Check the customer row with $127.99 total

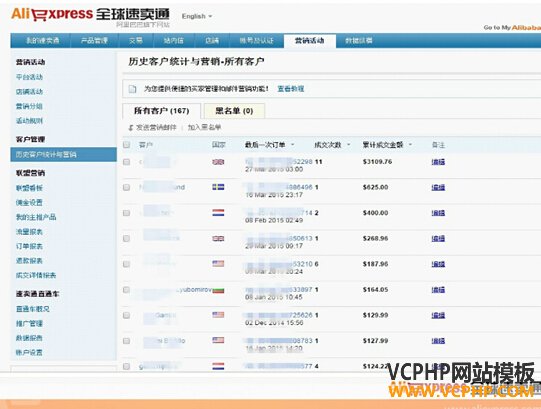coord(127,341)
